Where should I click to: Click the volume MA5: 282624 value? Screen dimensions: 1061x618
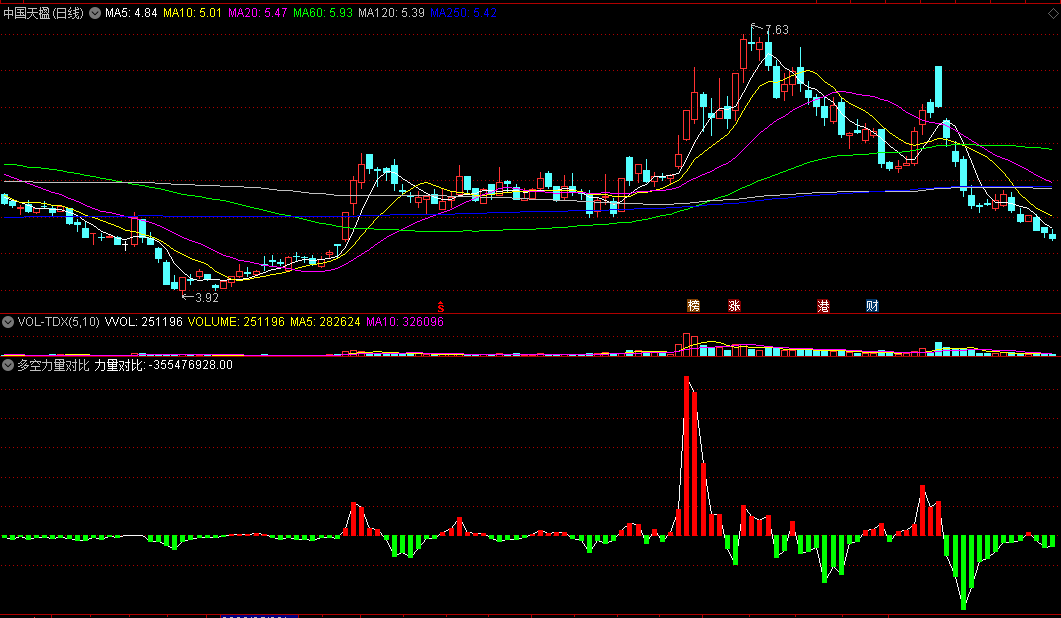click(x=325, y=322)
